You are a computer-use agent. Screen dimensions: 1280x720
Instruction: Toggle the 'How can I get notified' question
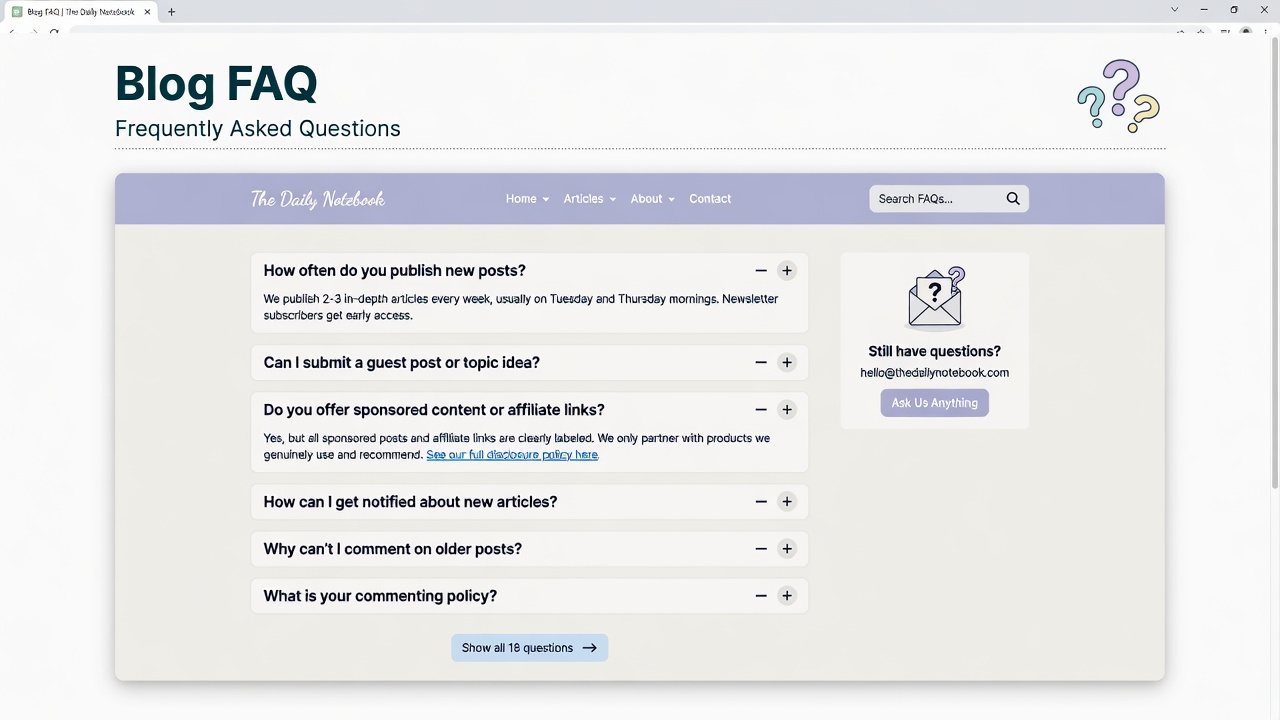coord(410,502)
